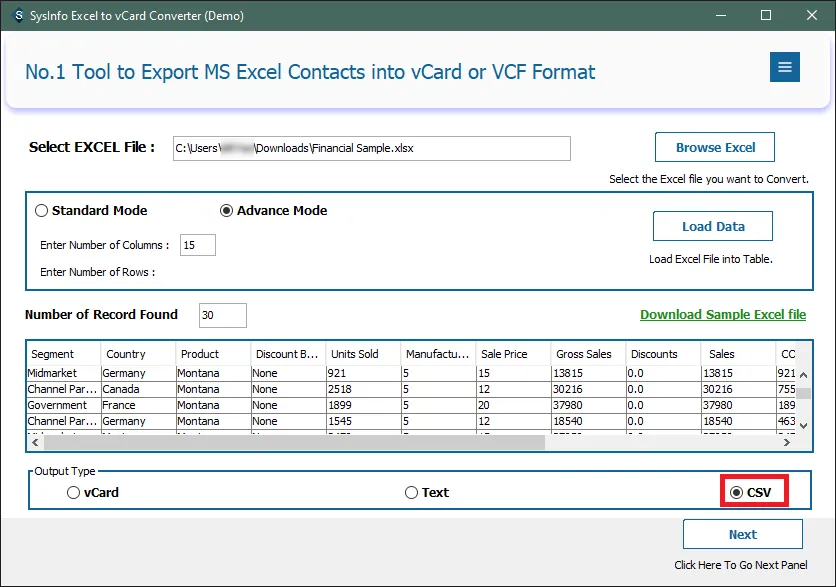Click the France country cell
Image resolution: width=836 pixels, height=587 pixels.
138,405
